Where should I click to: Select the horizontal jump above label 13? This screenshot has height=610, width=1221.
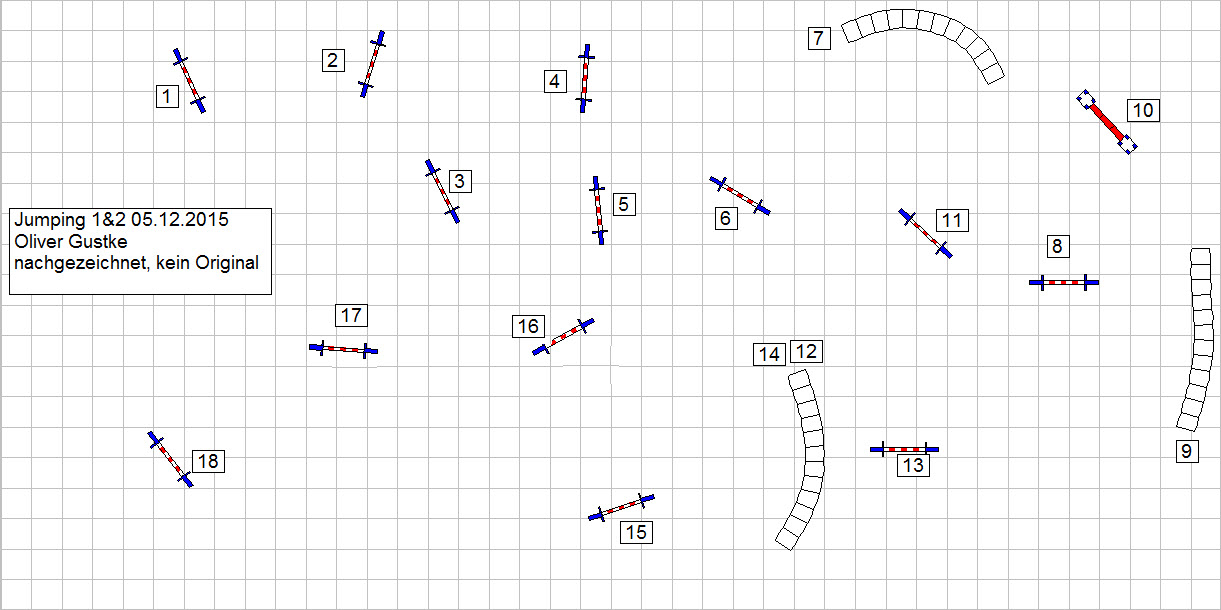coord(904,449)
